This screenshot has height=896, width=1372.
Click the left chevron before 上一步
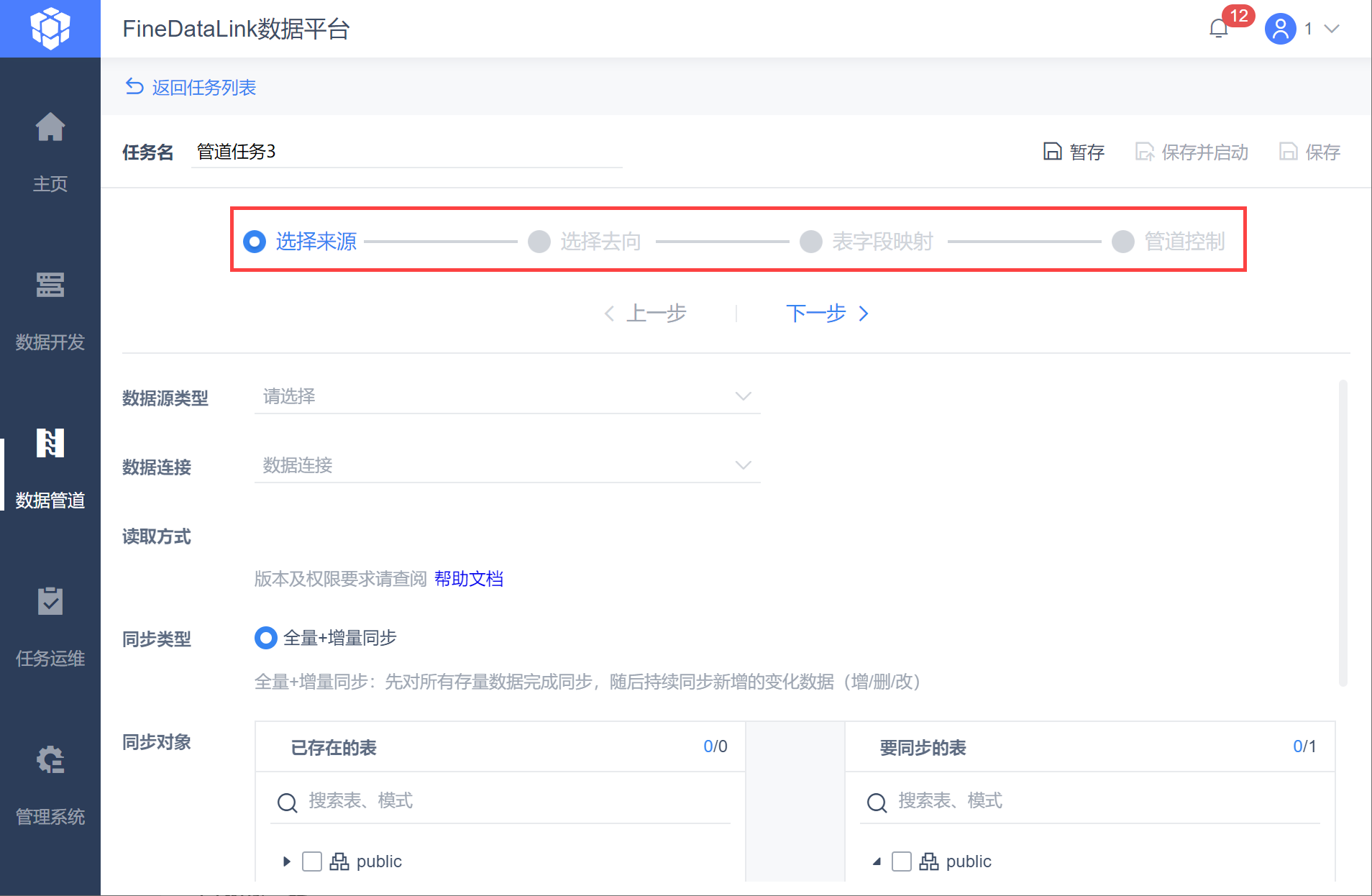pos(609,314)
